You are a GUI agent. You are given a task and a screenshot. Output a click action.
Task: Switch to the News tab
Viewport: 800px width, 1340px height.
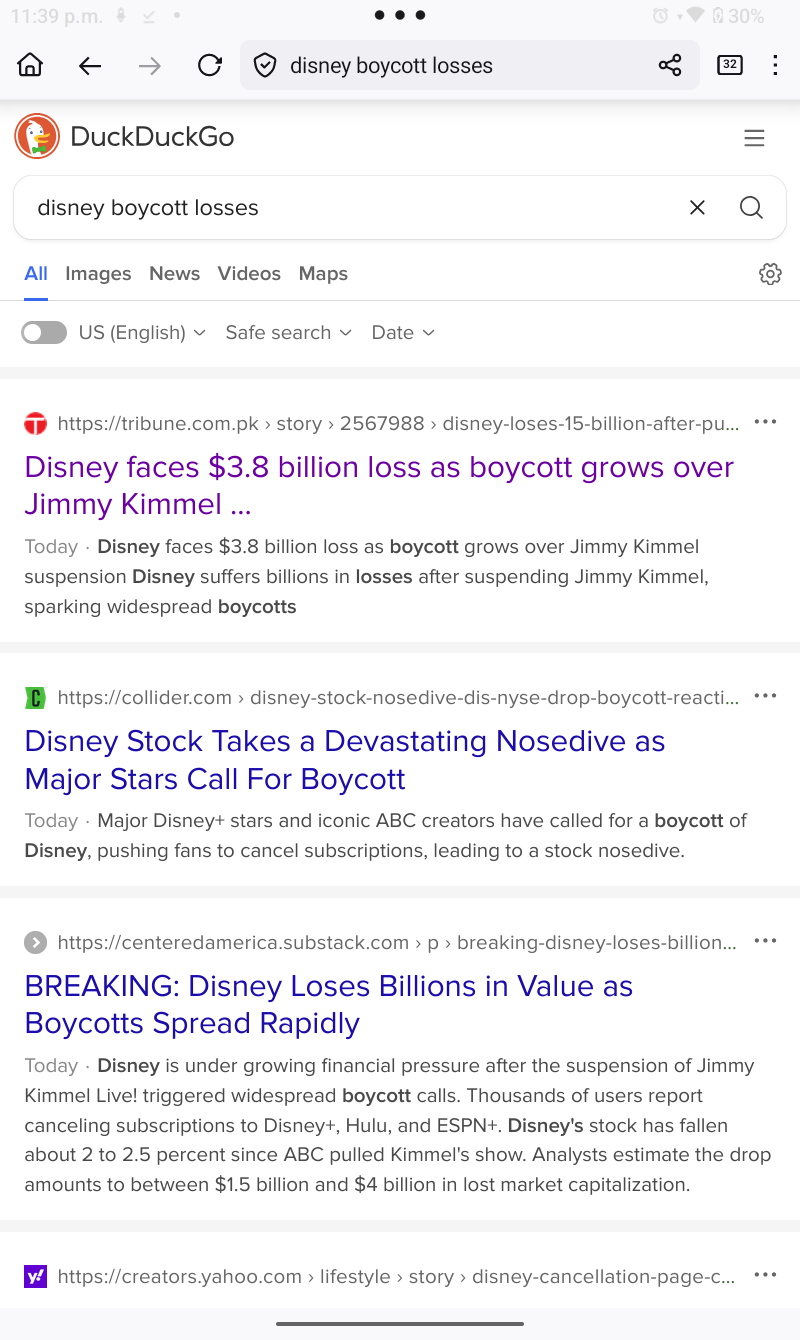(174, 274)
